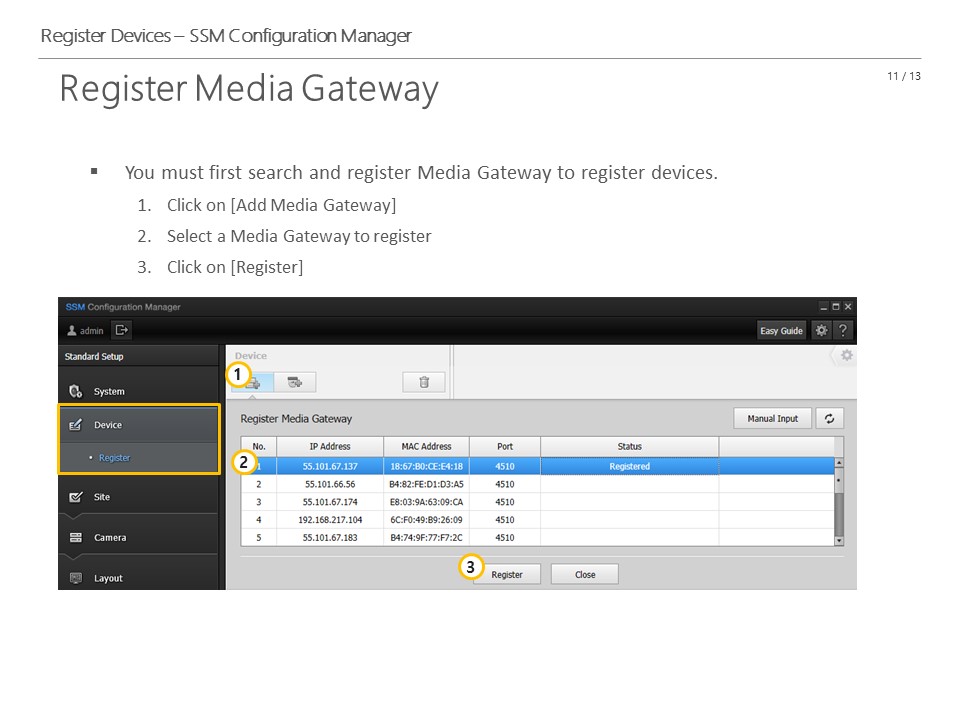This screenshot has height=720, width=960.
Task: Click the admin user icon
Action: [72, 331]
